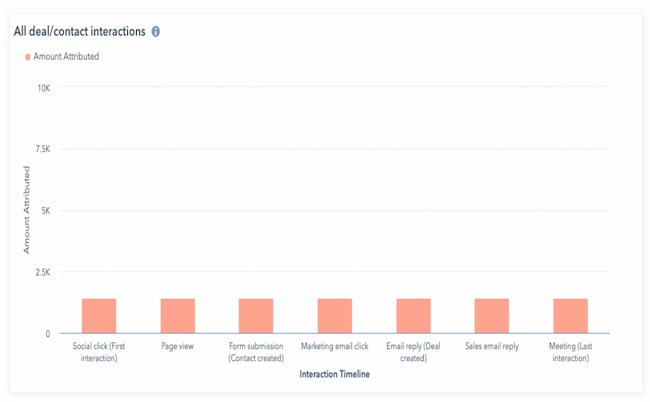Image resolution: width=650 pixels, height=402 pixels.
Task: Click the Form submission (Contact created) bar
Action: coord(256,315)
